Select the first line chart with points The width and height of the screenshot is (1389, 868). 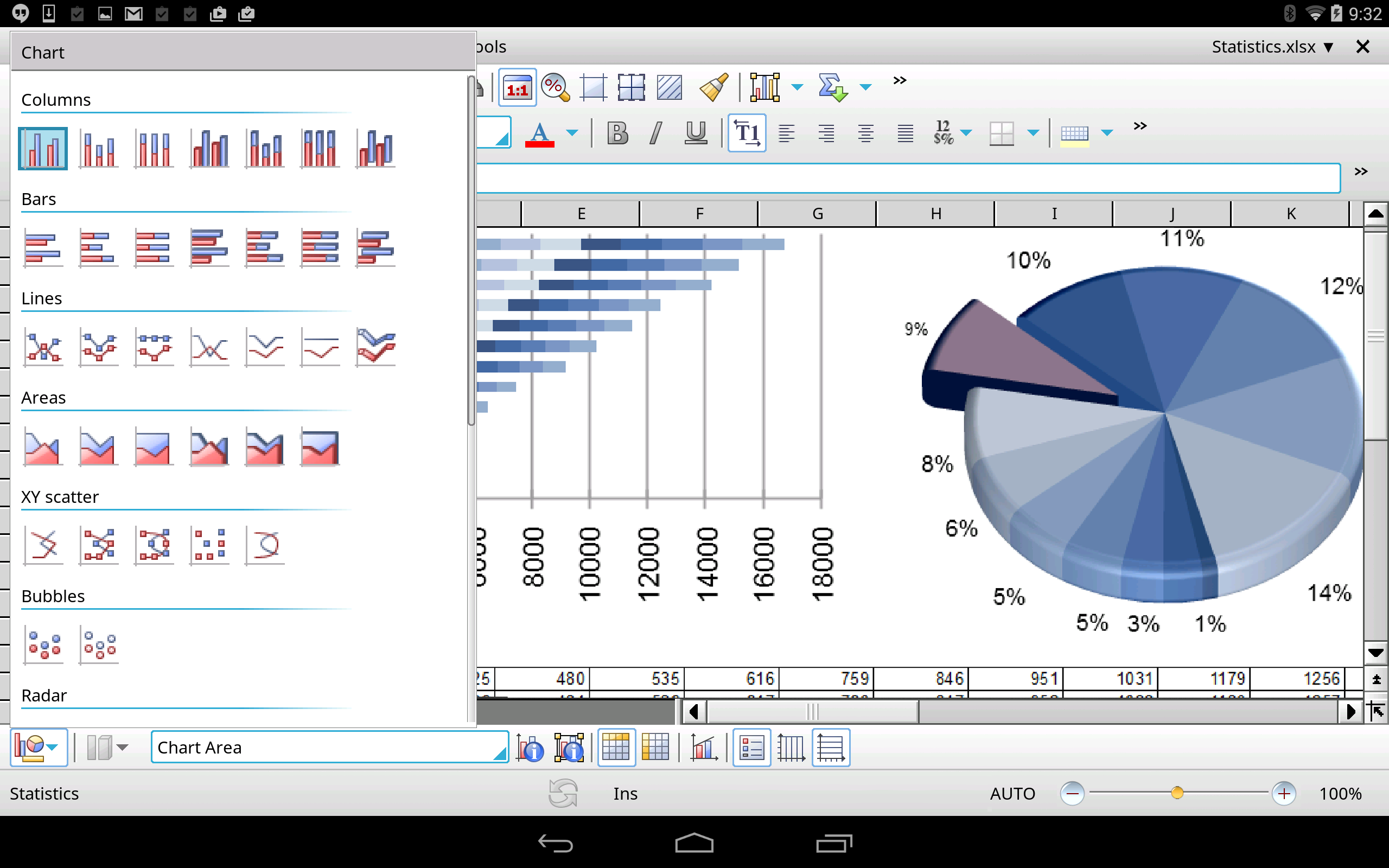42,347
